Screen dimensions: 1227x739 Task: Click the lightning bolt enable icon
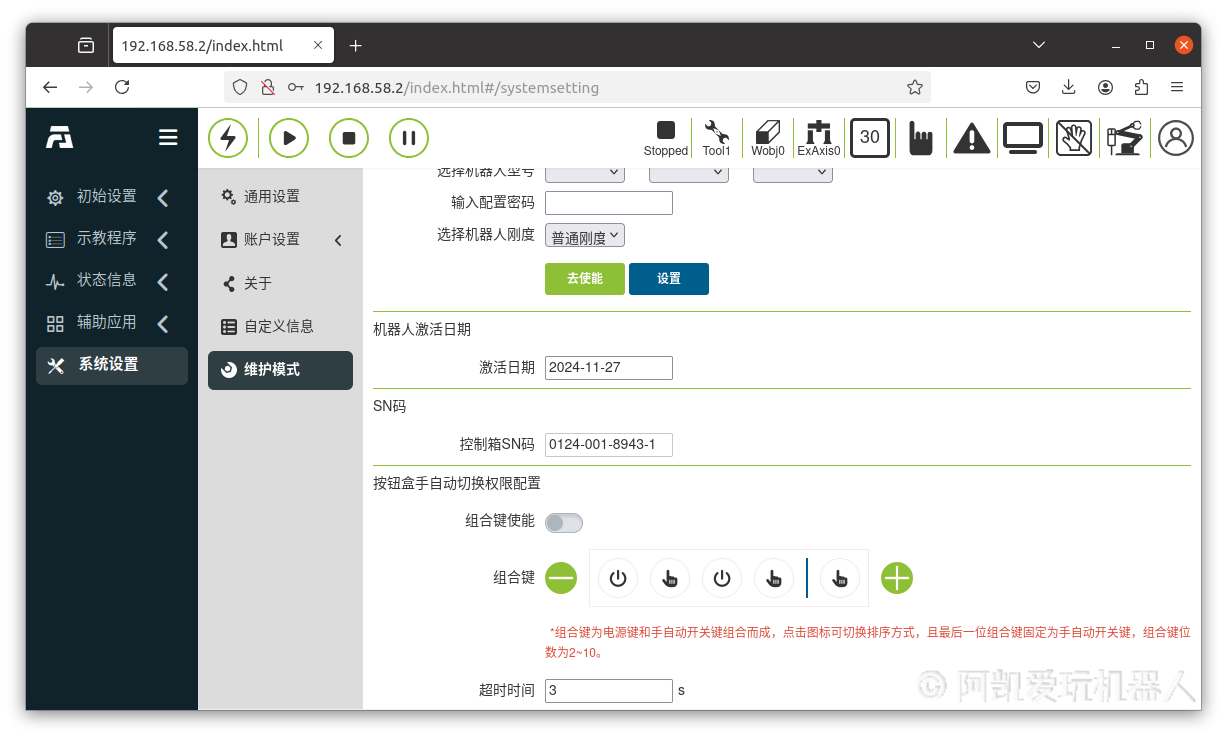point(228,138)
